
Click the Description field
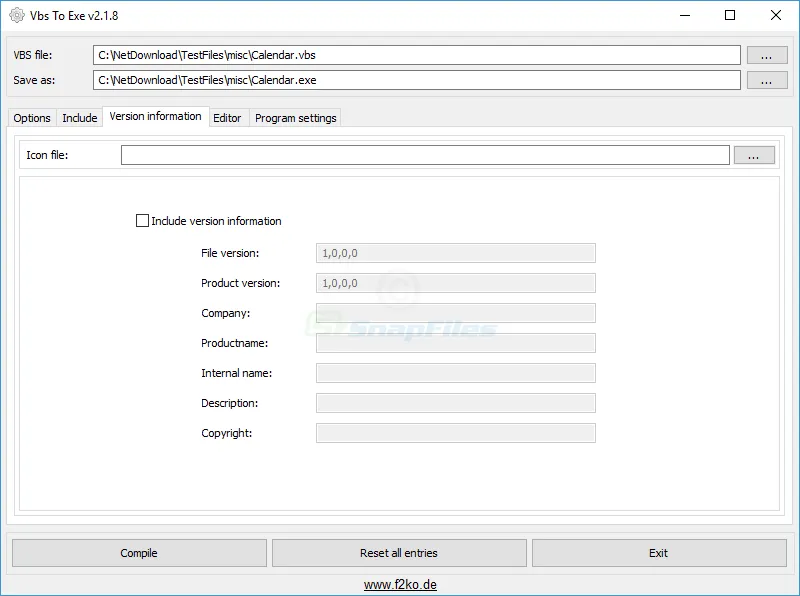tap(456, 403)
